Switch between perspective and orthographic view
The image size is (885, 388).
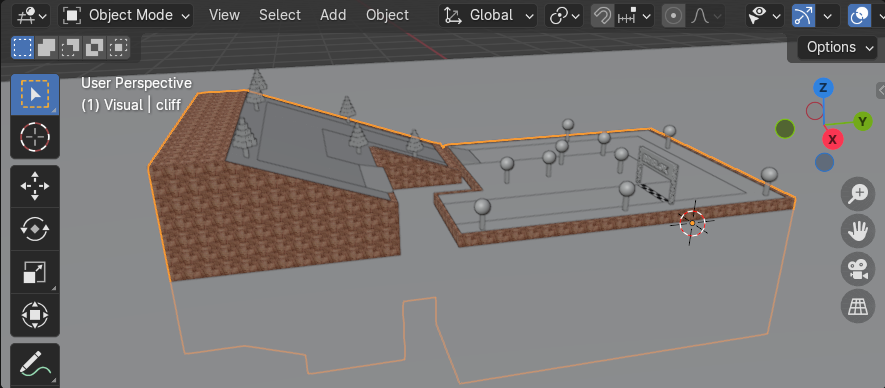[x=858, y=307]
